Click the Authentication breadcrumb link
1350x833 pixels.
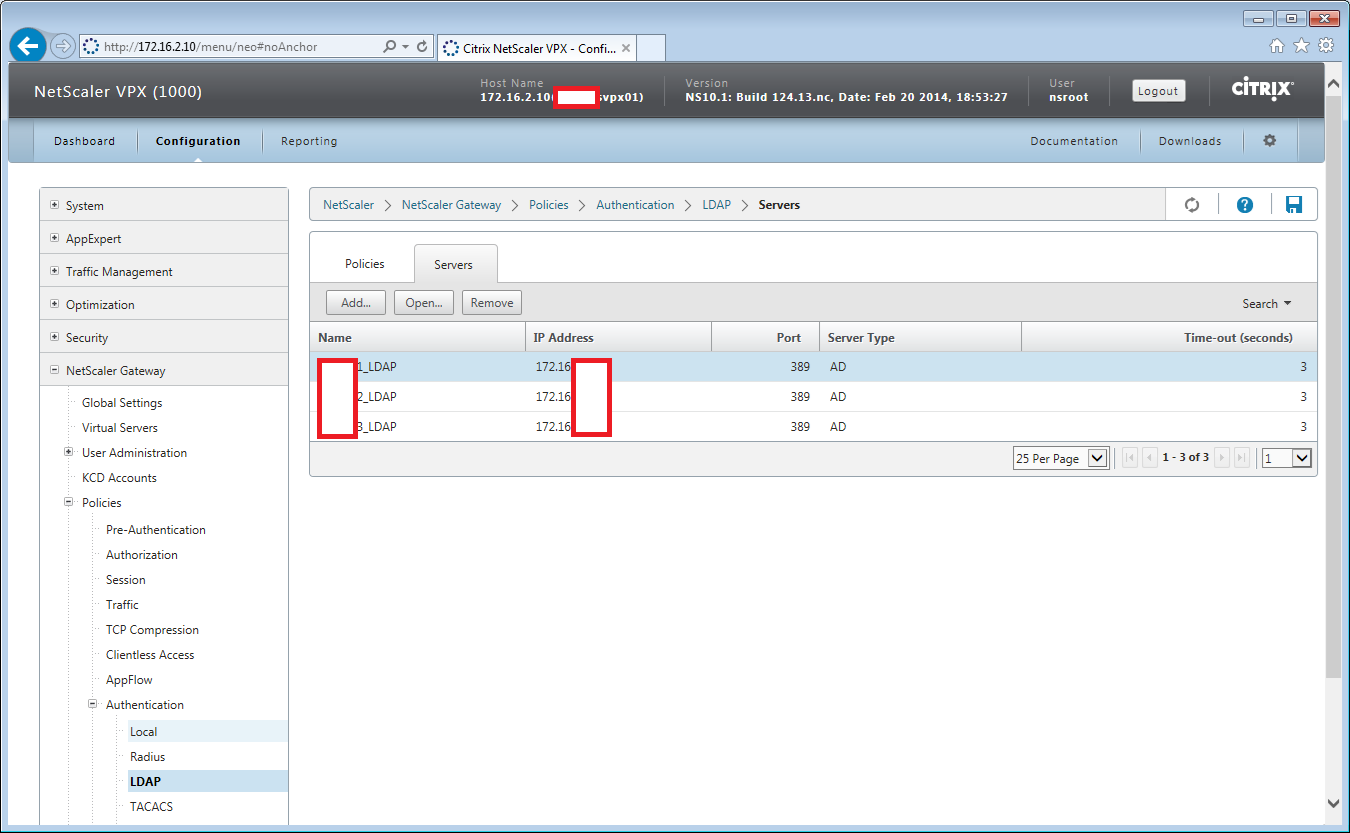coord(635,205)
